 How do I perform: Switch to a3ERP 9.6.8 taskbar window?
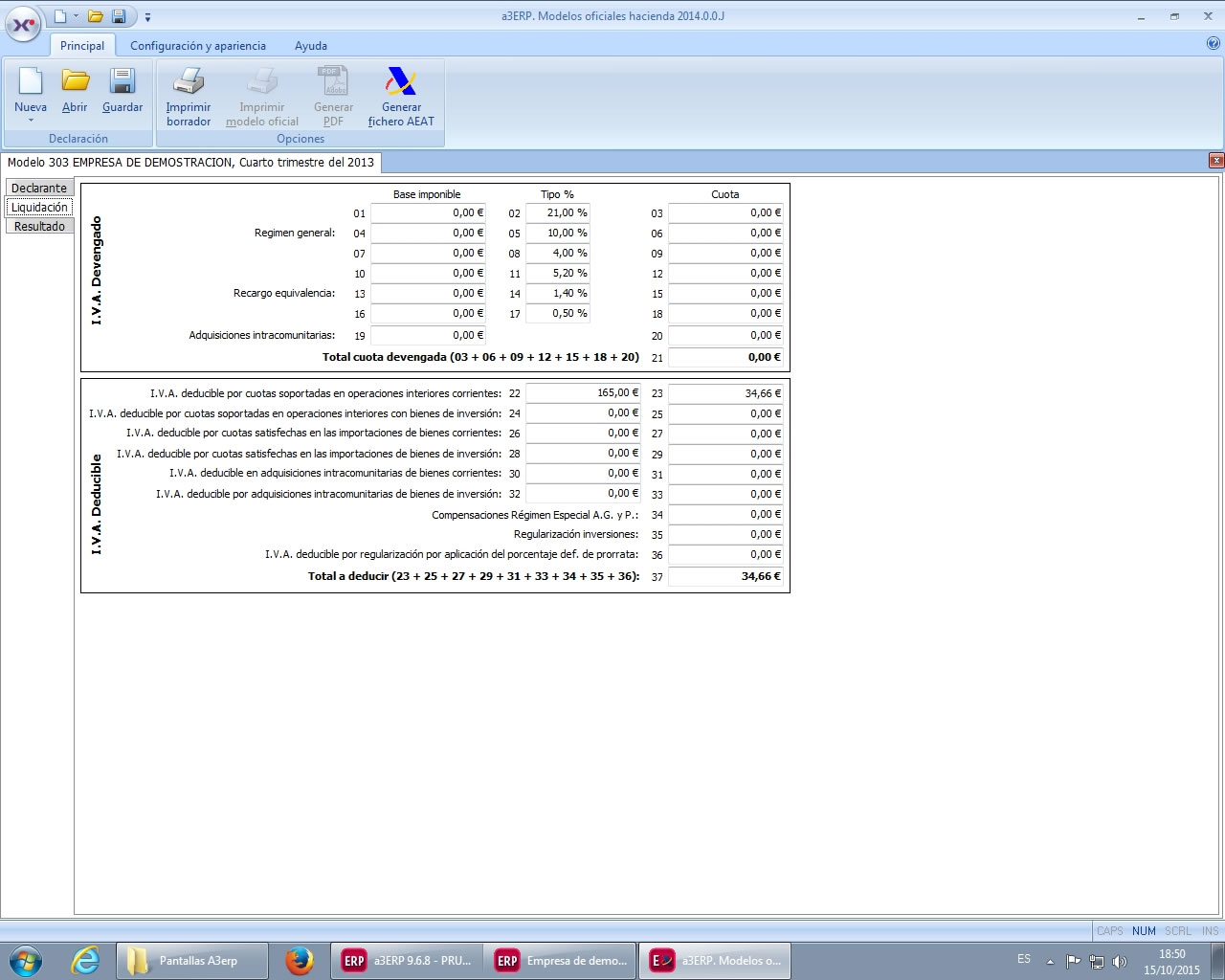click(407, 961)
